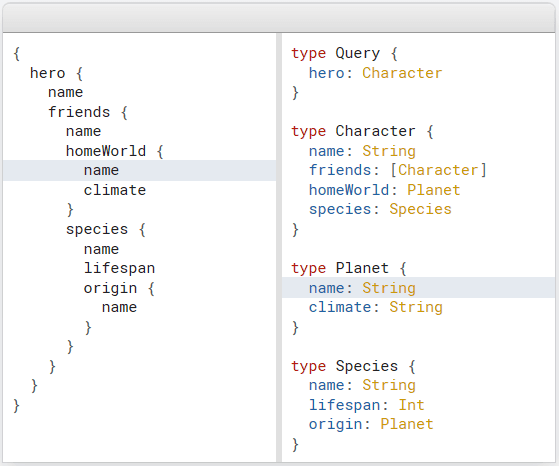This screenshot has height=466, width=559.
Task: Click lifespan field in the query
Action: click(119, 268)
